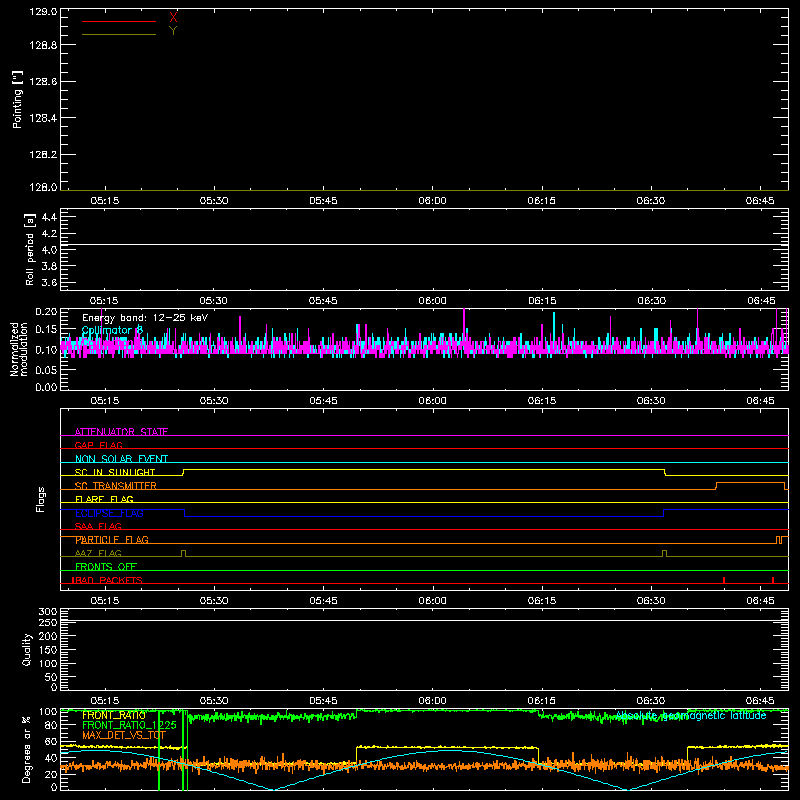Click the 06:45 time label under the Roll period plot
Screen dimensions: 800x800
(761, 301)
